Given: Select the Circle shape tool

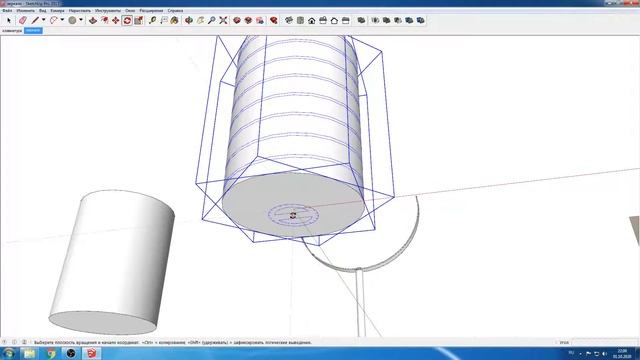Looking at the screenshot, I should point(72,20).
